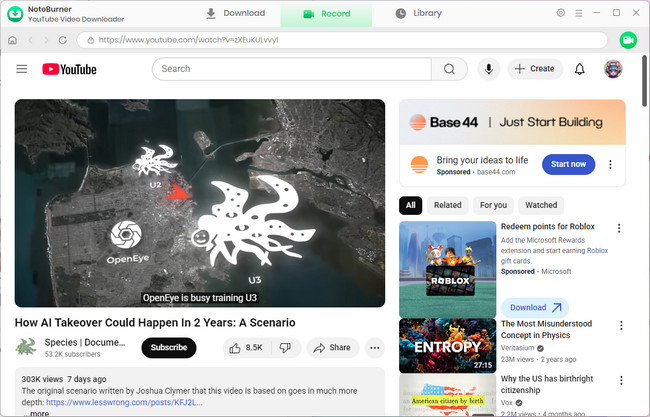Viewport: 650px width, 417px height.
Task: Open NoteBurner settings gear
Action: coord(560,13)
